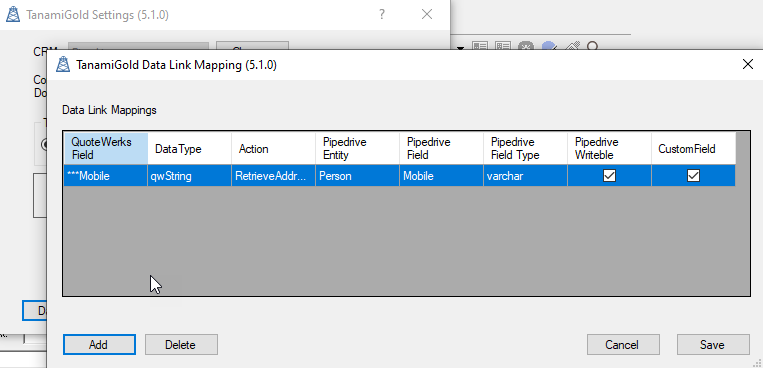Select the ***Mobile cell

click(106, 176)
